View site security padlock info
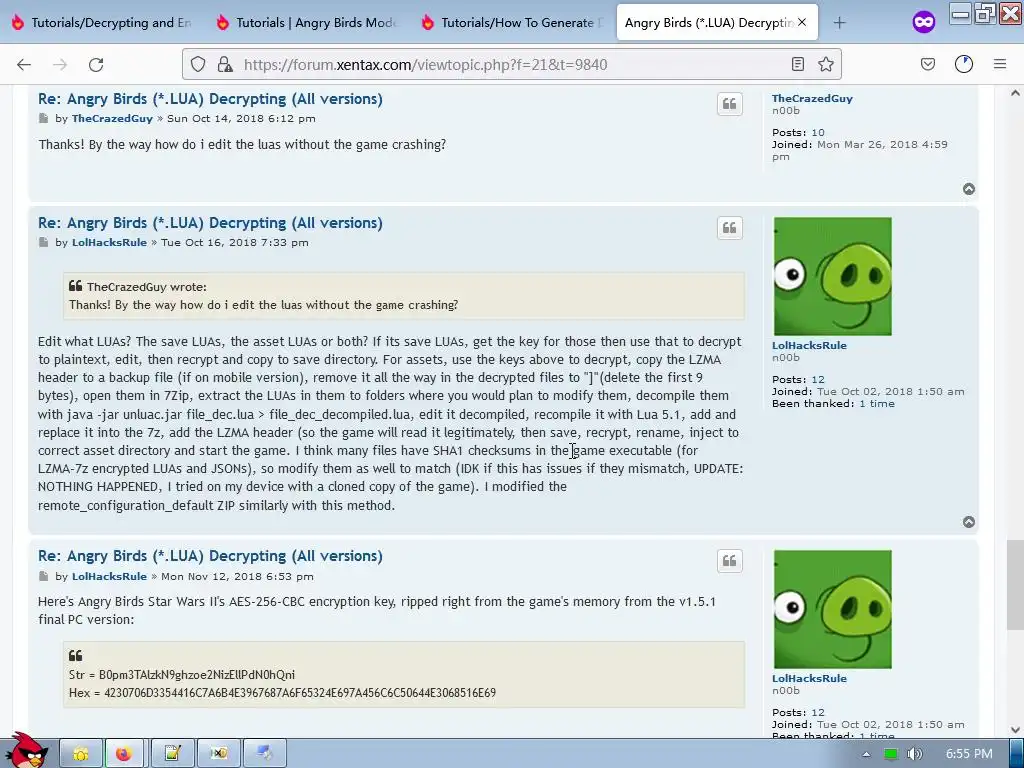Screen dimensions: 1024x768 point(225,64)
